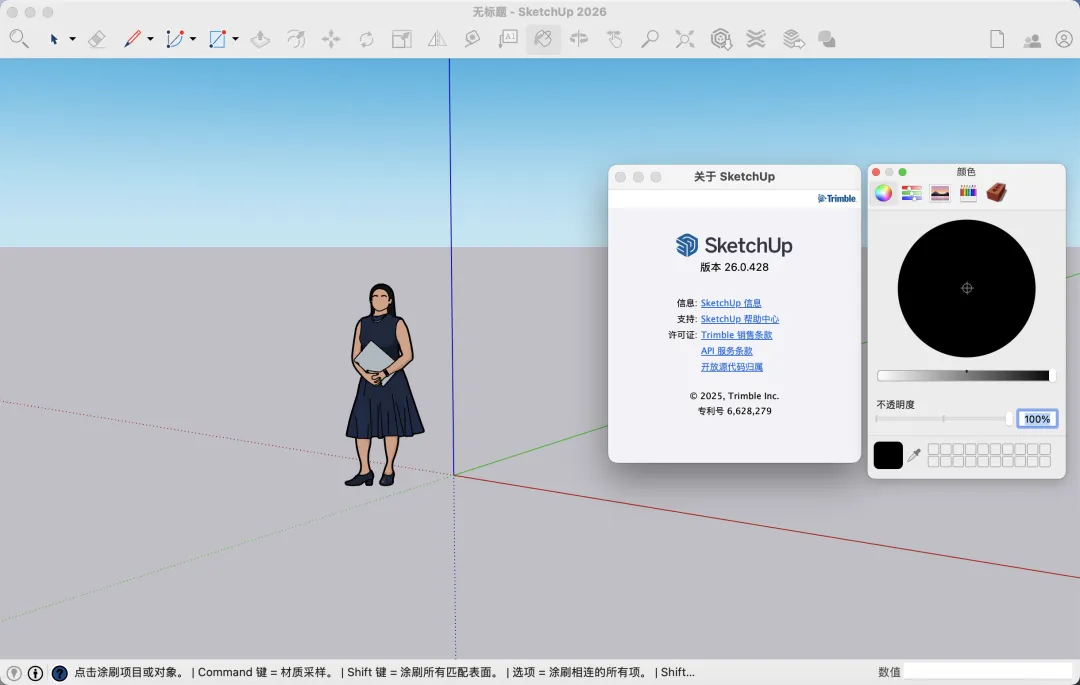Activate the Orbit tool
This screenshot has height=685, width=1080.
pyautogui.click(x=579, y=39)
